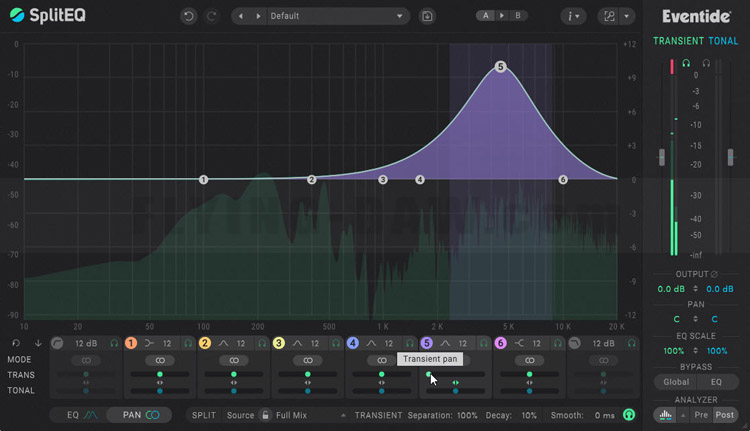
Task: Change band 6 high-shelf filter shape
Action: click(x=519, y=343)
